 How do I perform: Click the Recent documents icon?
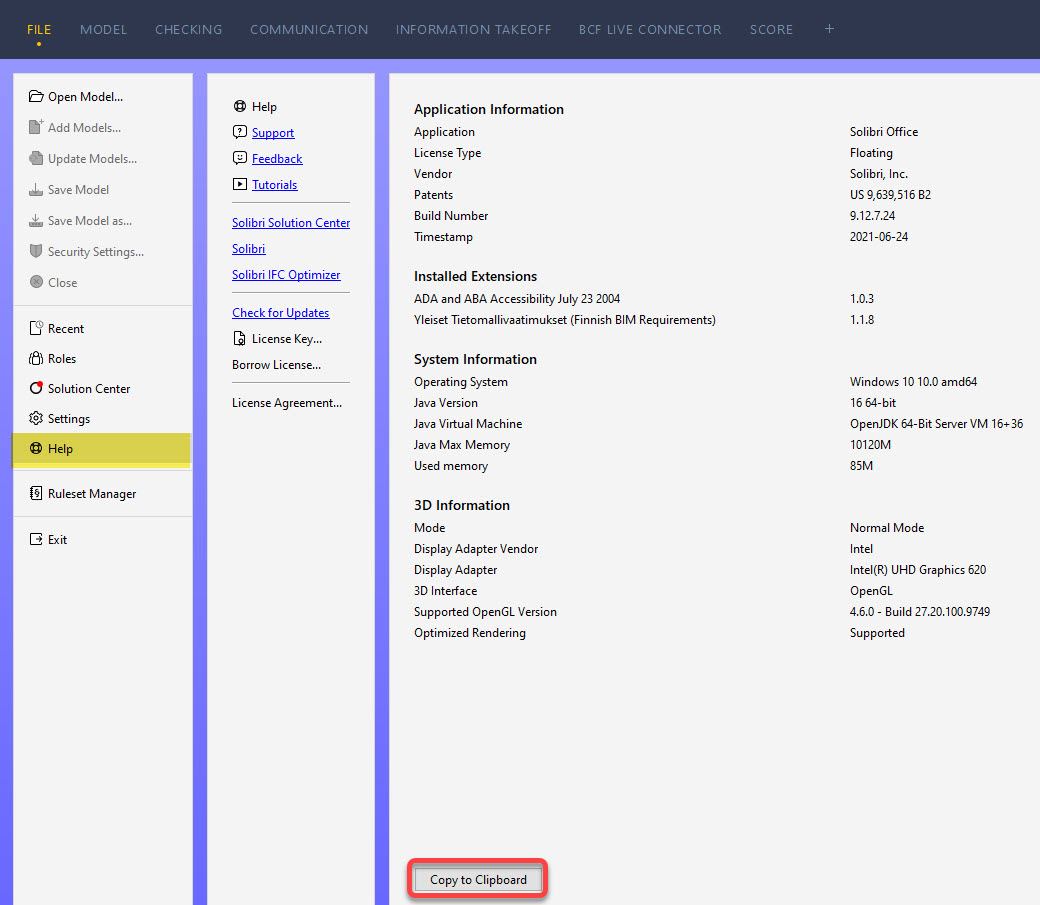pyautogui.click(x=36, y=328)
